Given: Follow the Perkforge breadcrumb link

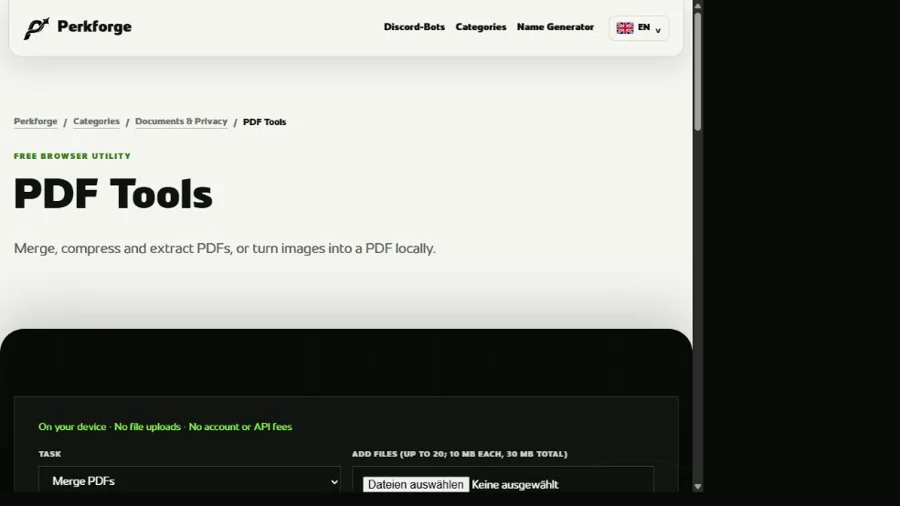Looking at the screenshot, I should [36, 122].
